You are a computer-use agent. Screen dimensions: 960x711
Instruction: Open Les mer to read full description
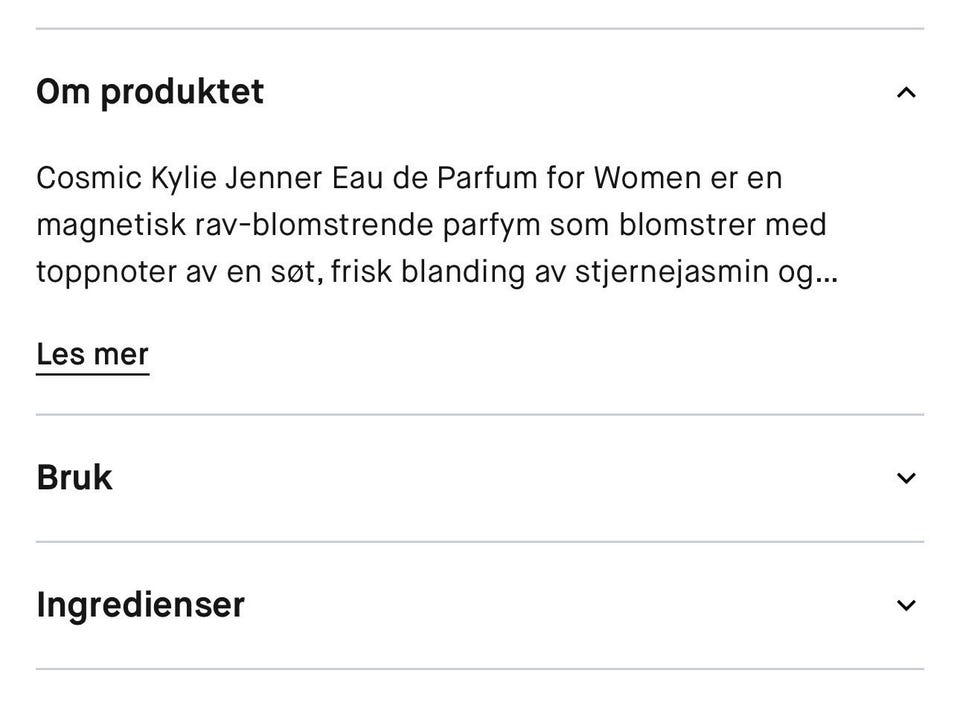(x=91, y=353)
